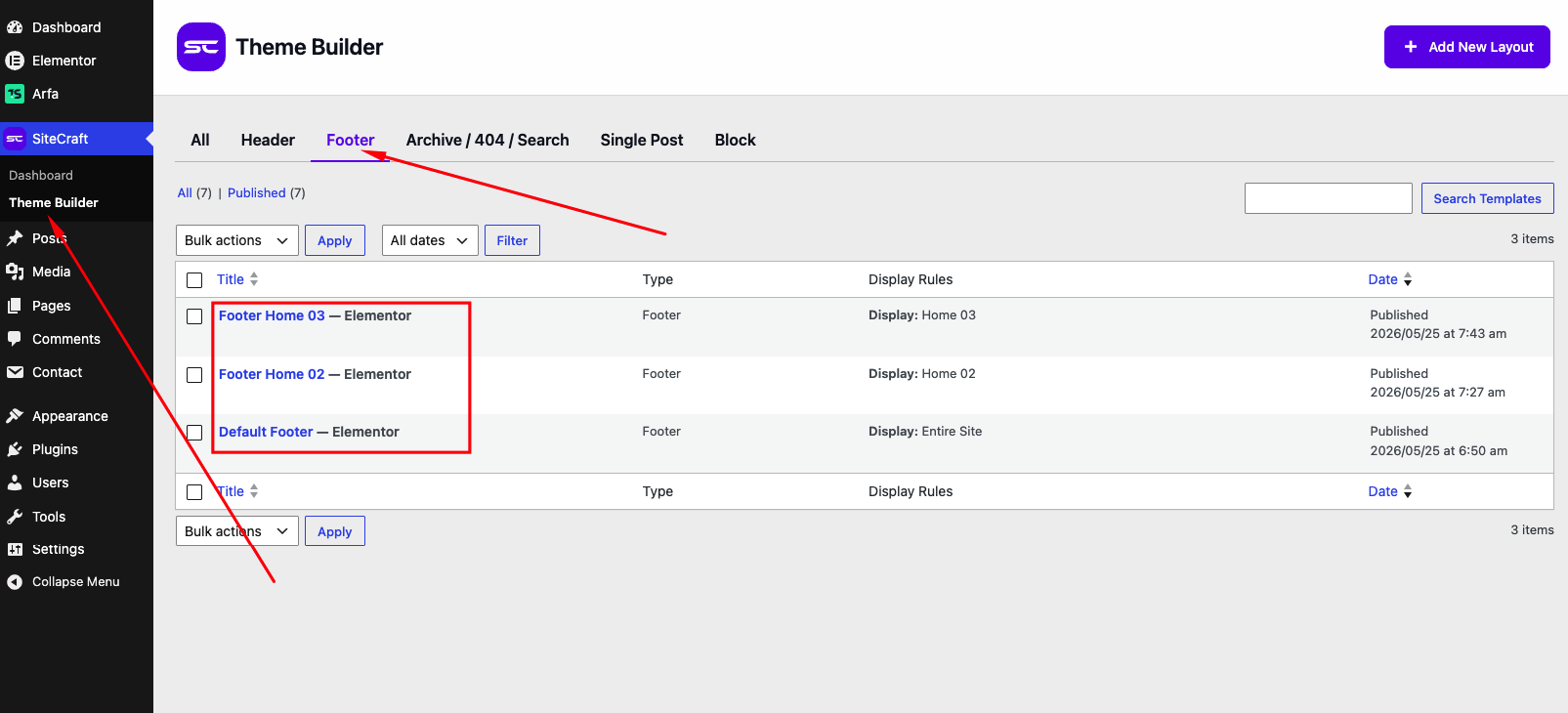
Task: Click the Tools wrench icon
Action: 15,517
